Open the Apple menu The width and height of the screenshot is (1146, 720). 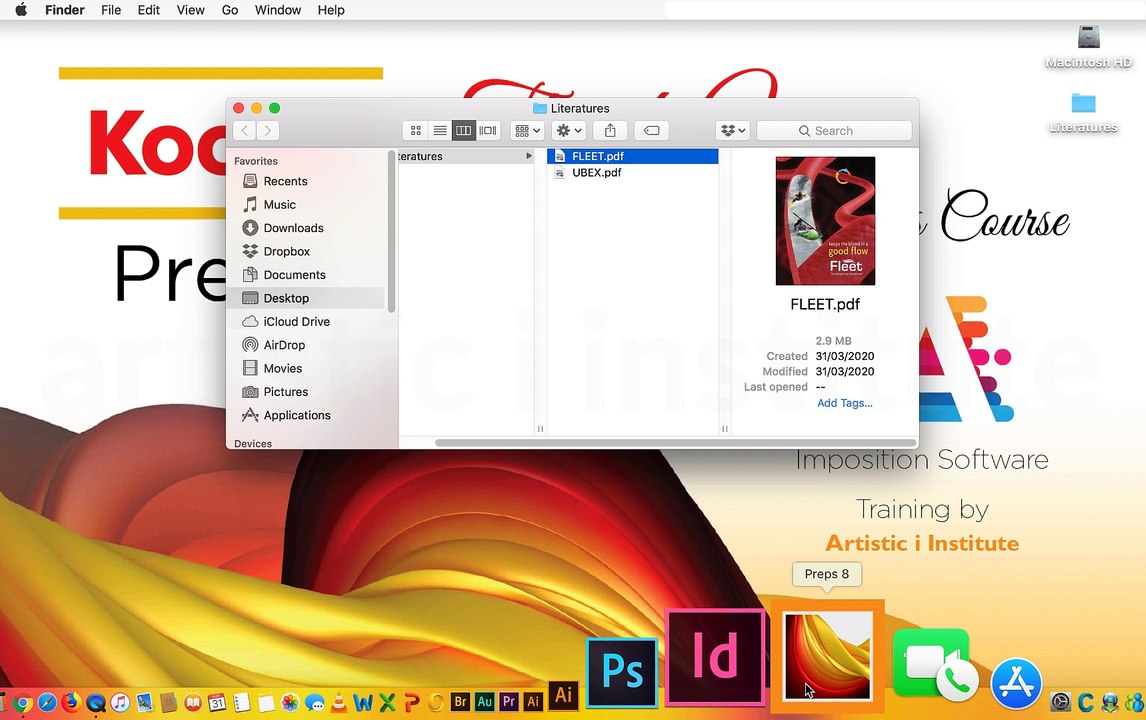[x=20, y=10]
